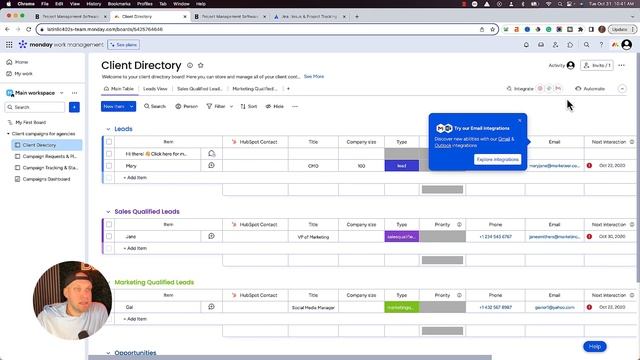Open My First Board in sidebar

[x=31, y=122]
